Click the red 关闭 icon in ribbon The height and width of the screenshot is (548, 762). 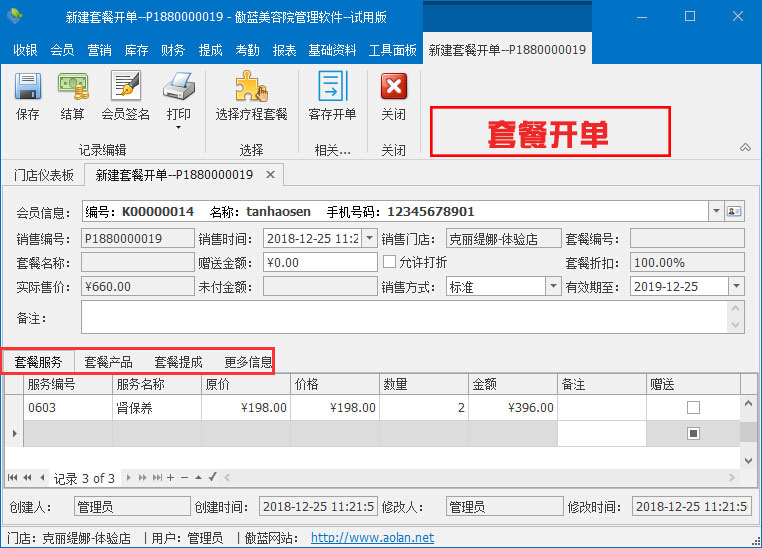(394, 88)
